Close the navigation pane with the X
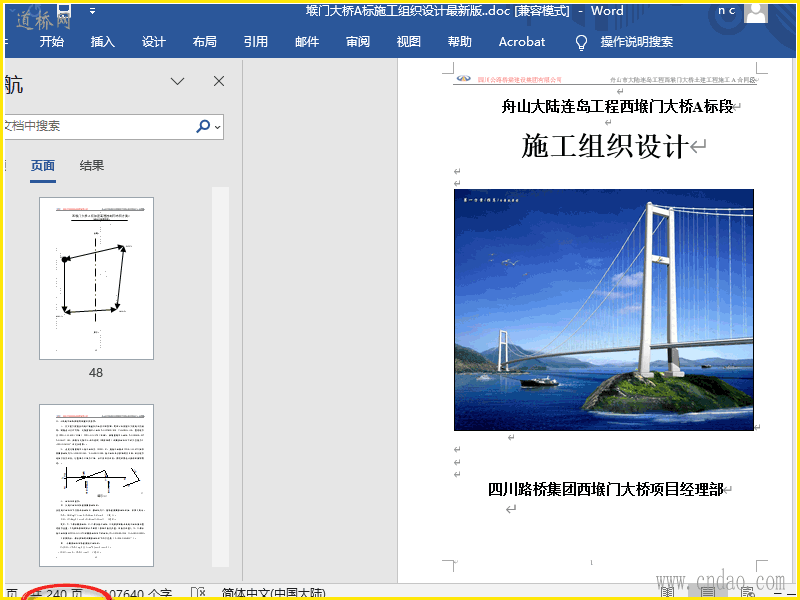This screenshot has width=800, height=600. point(219,81)
